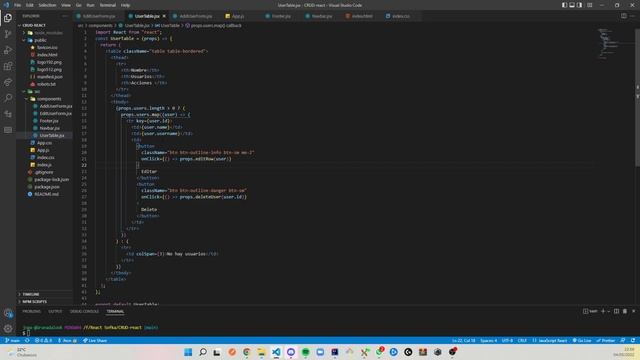This screenshot has width=640, height=360.
Task: Kill terminal with trash icon
Action: coord(625,311)
